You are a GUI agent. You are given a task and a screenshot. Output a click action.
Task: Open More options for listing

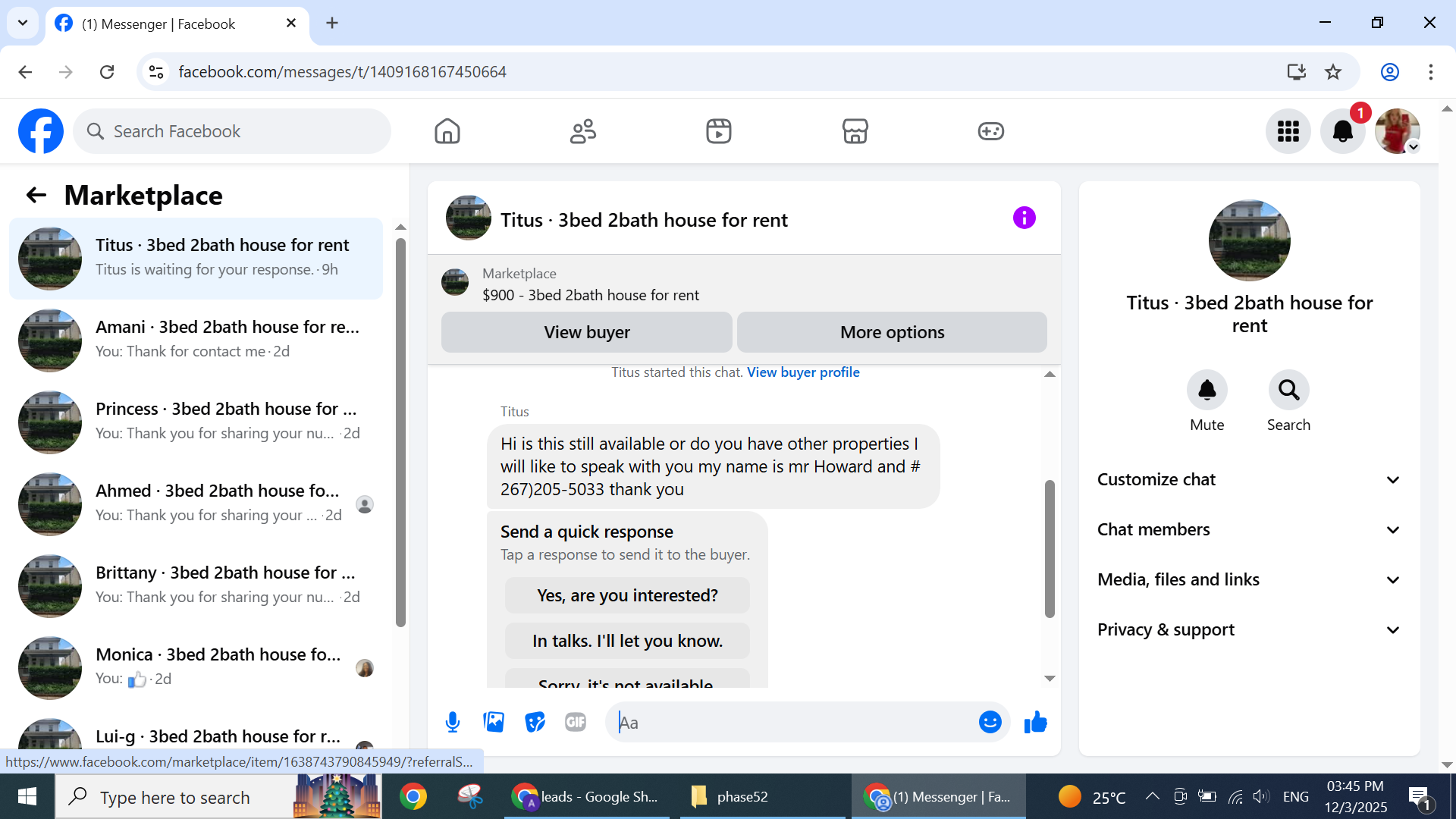tap(892, 332)
